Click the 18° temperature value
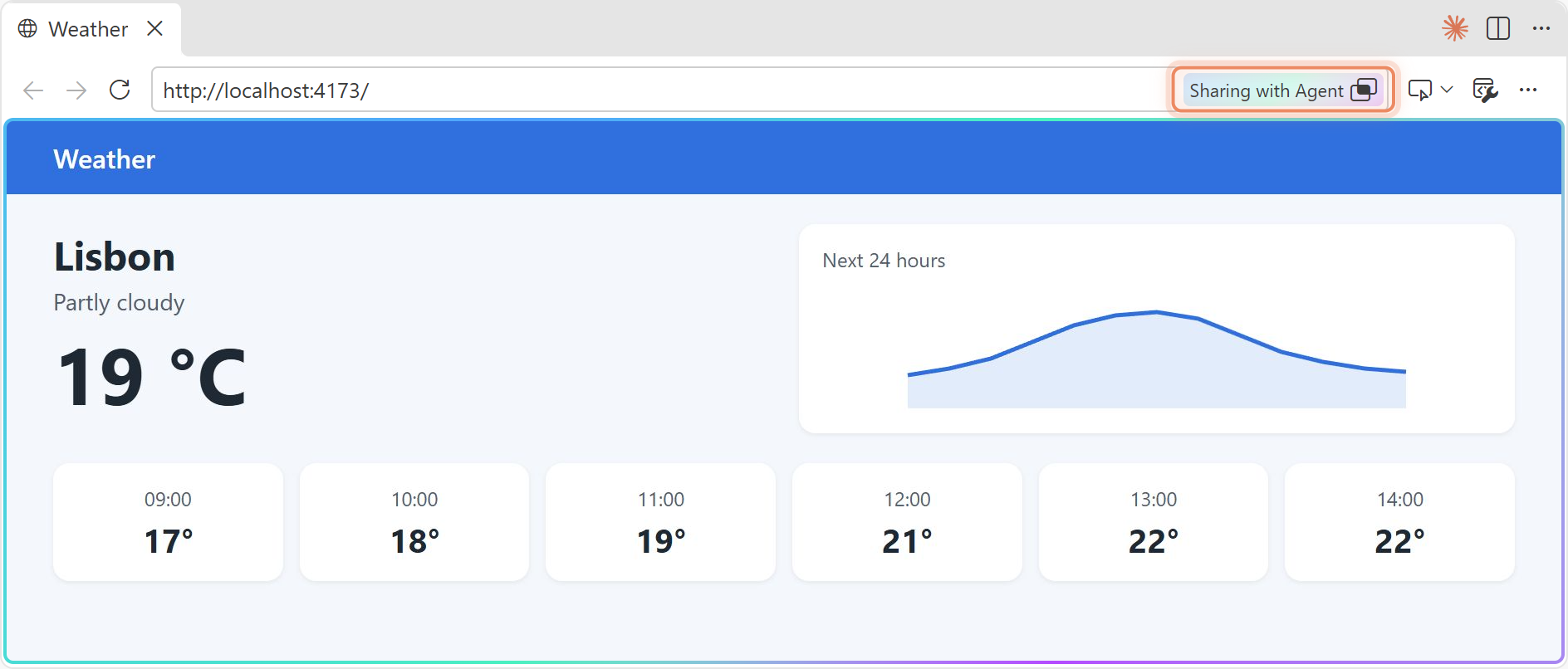Screen dimensions: 1568x669 coord(415,541)
